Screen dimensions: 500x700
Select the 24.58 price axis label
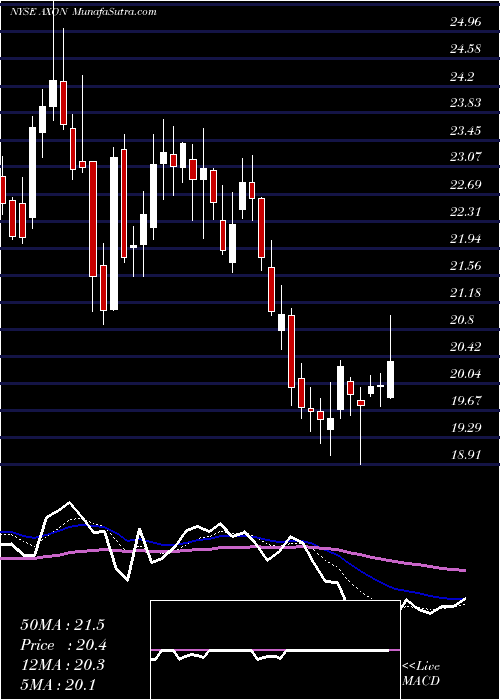(x=465, y=48)
